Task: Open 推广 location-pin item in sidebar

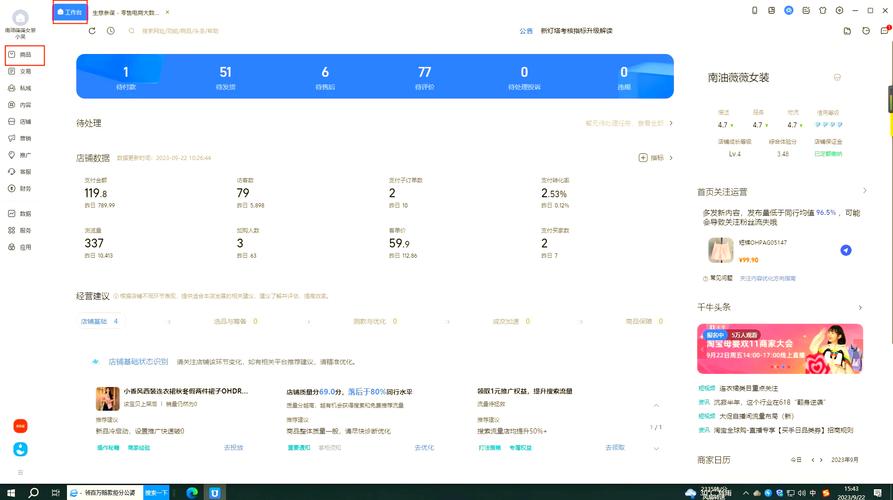Action: [x=20, y=155]
